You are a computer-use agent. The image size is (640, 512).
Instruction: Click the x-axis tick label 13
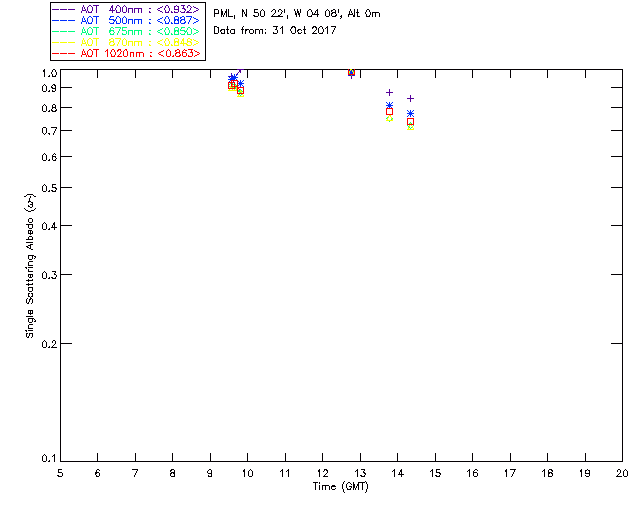[x=360, y=473]
